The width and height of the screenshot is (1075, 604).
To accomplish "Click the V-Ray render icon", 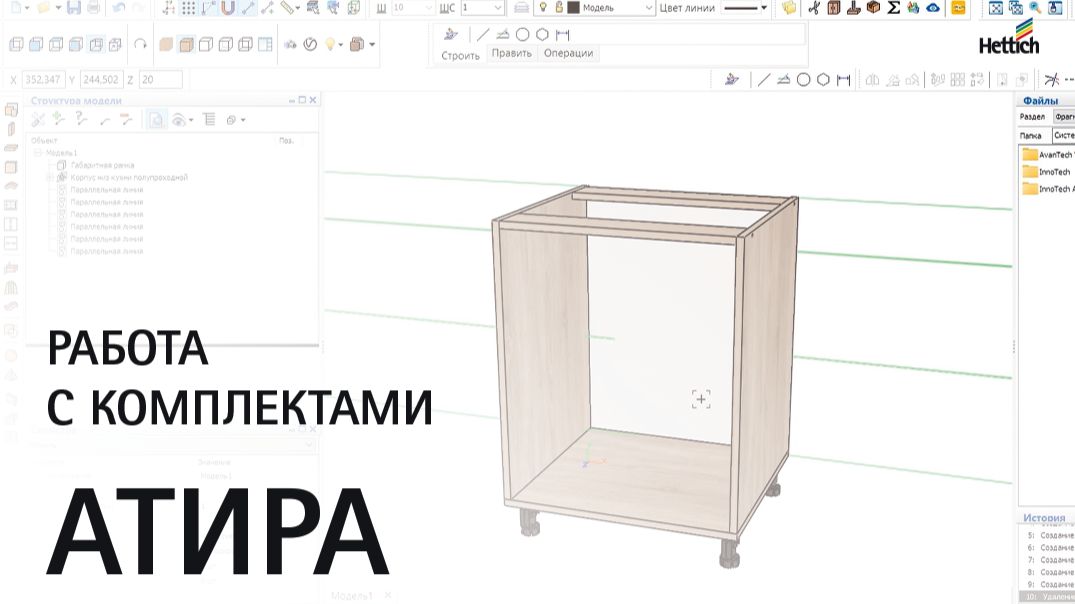I will [x=310, y=45].
